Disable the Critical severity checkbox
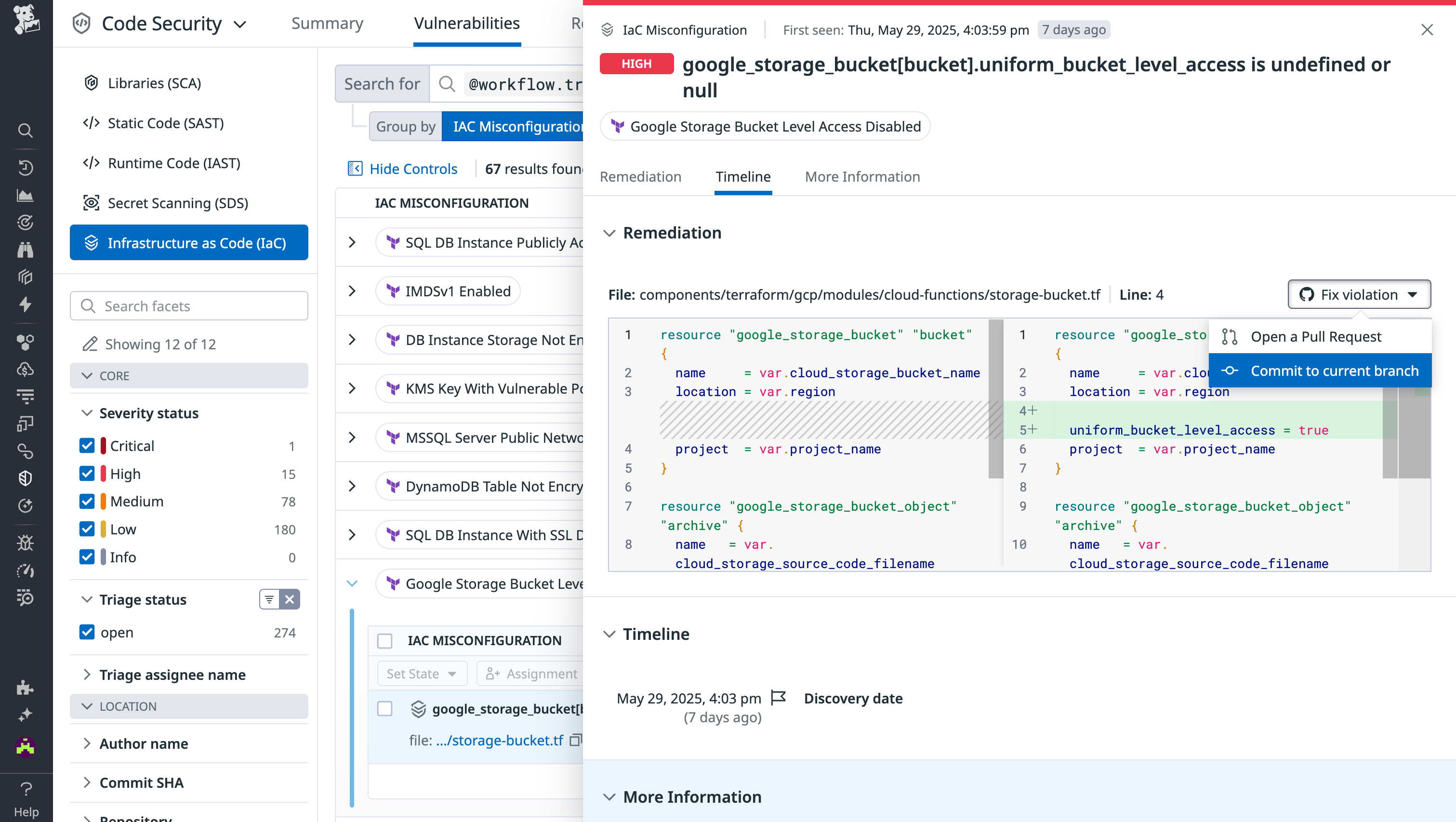 87,446
